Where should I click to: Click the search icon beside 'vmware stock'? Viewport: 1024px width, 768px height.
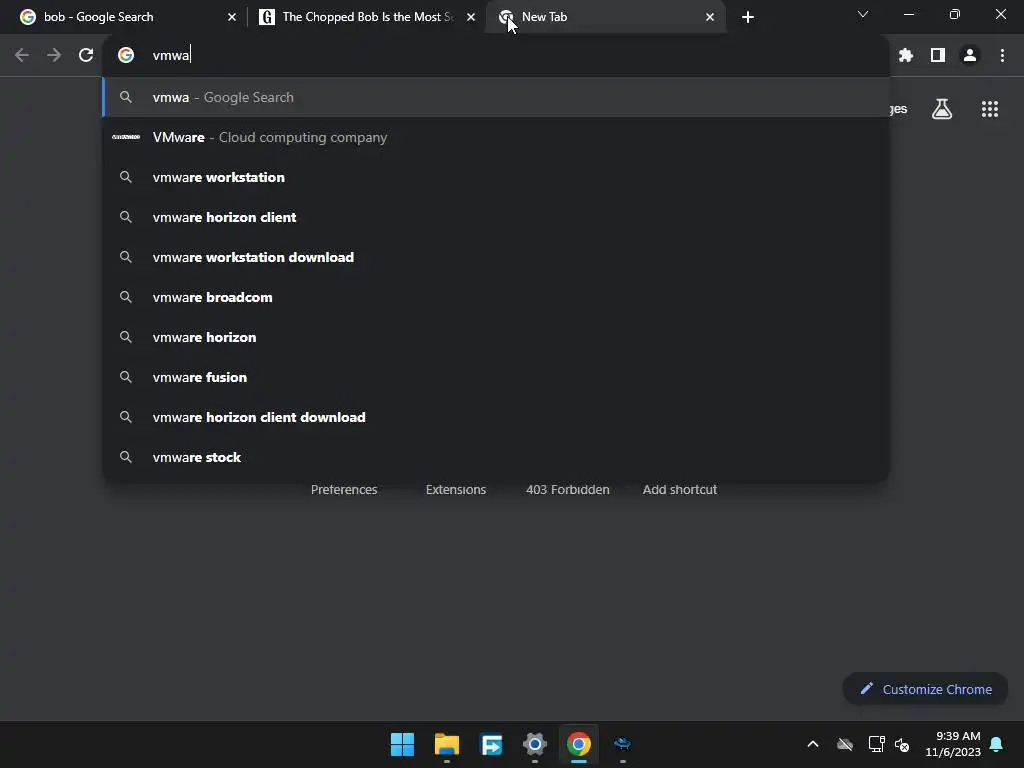[126, 457]
